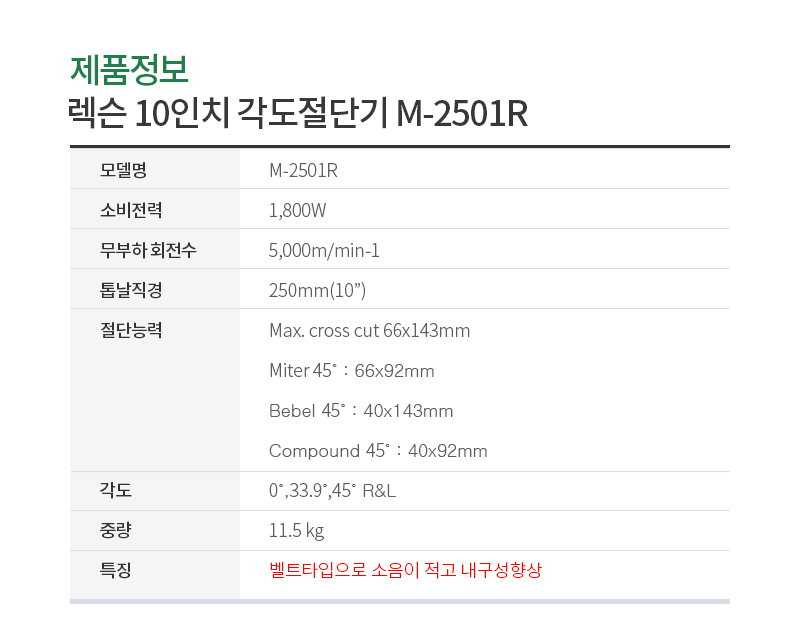
Task: Click the 250mm(10”) blade diameter value
Action: click(x=317, y=290)
